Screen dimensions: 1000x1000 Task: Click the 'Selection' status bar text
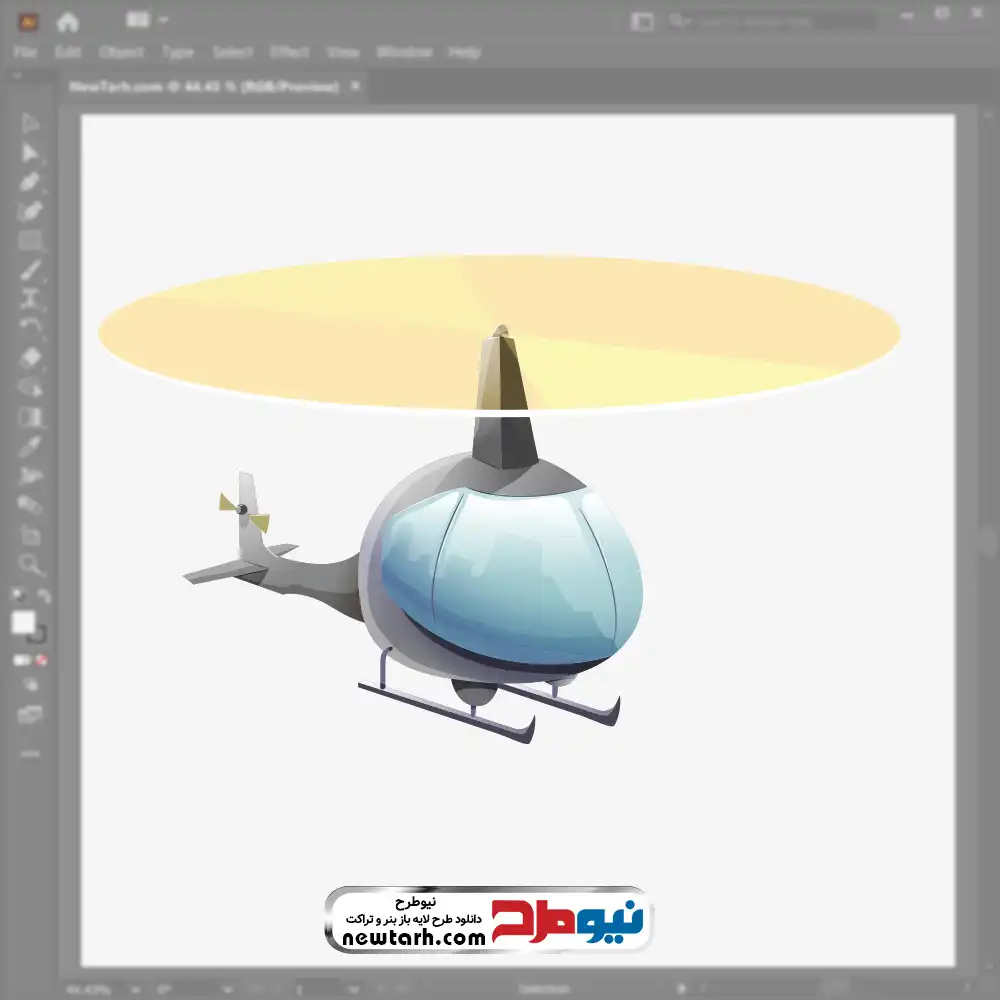543,990
